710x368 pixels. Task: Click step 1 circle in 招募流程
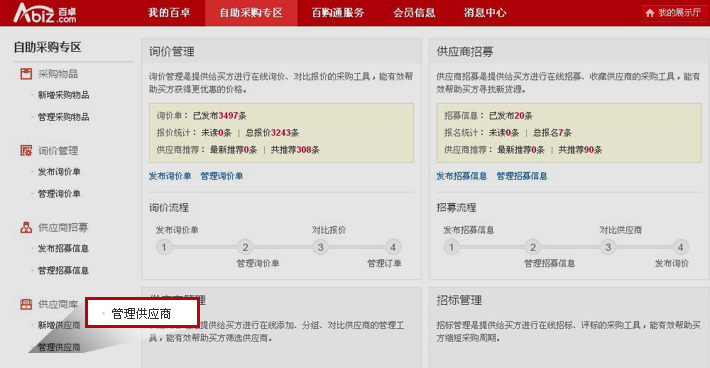click(451, 247)
